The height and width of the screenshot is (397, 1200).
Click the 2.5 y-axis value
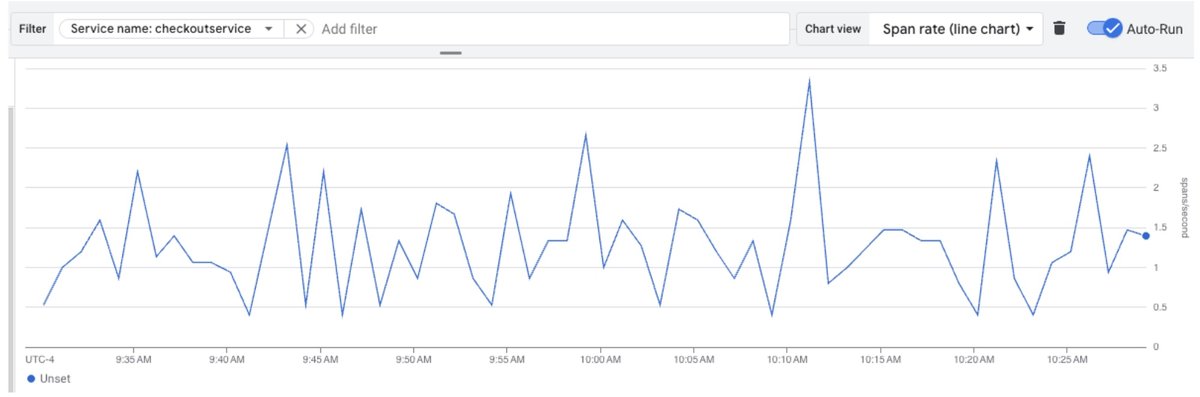point(1161,148)
